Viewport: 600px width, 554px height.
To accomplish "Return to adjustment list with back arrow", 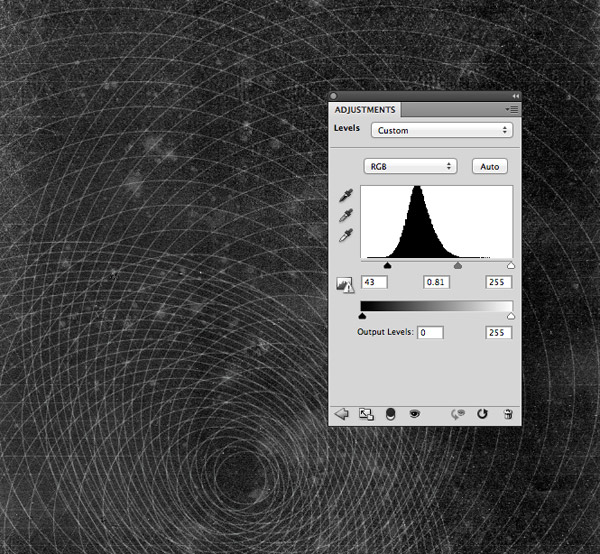I will [x=342, y=414].
